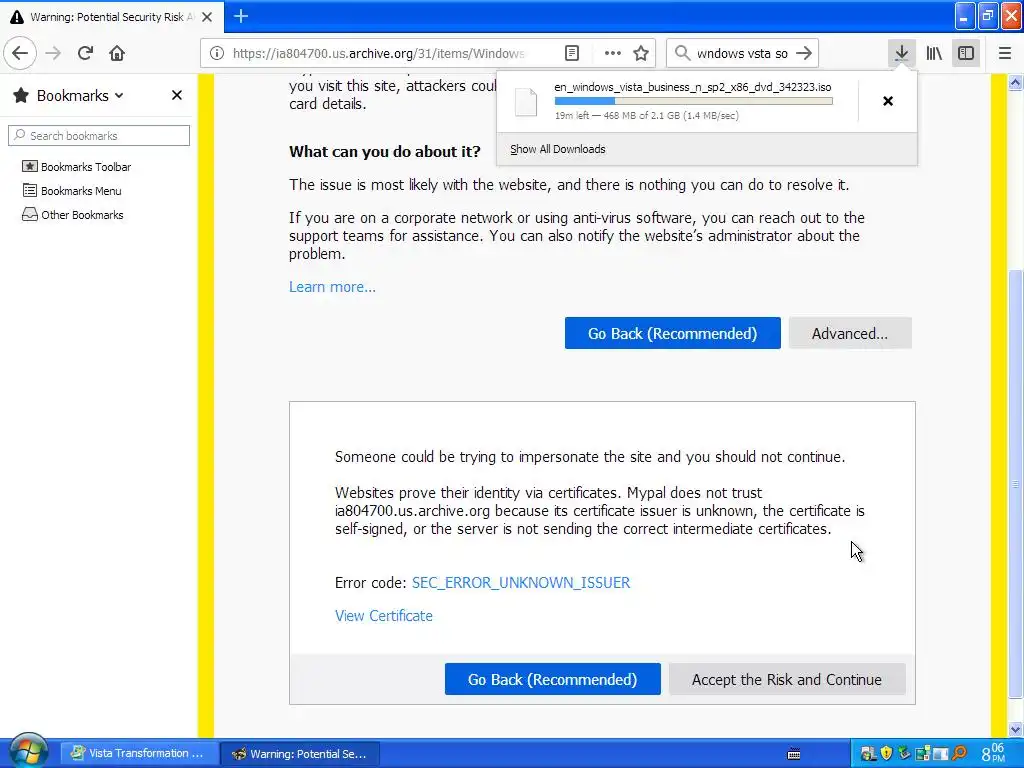
Task: Show site information icon in address bar
Action: click(217, 53)
